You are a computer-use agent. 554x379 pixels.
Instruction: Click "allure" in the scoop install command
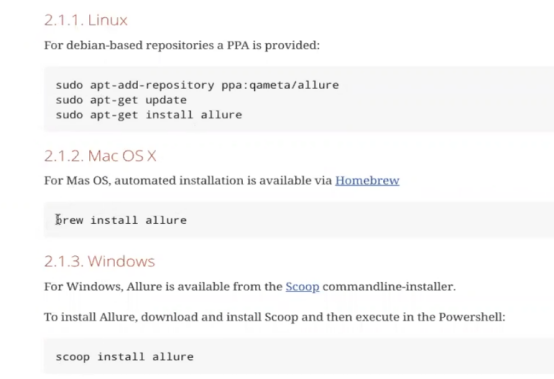(173, 357)
